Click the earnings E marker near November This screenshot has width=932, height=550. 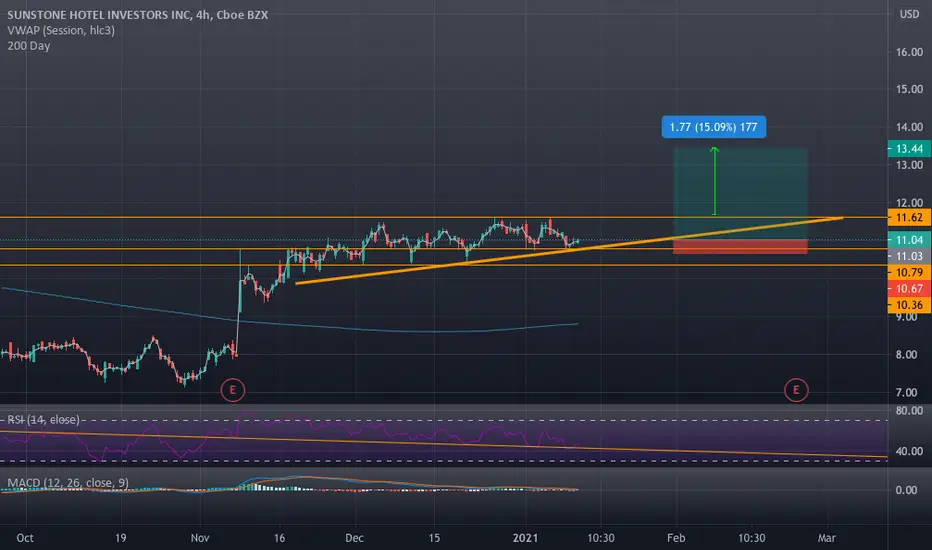[232, 390]
